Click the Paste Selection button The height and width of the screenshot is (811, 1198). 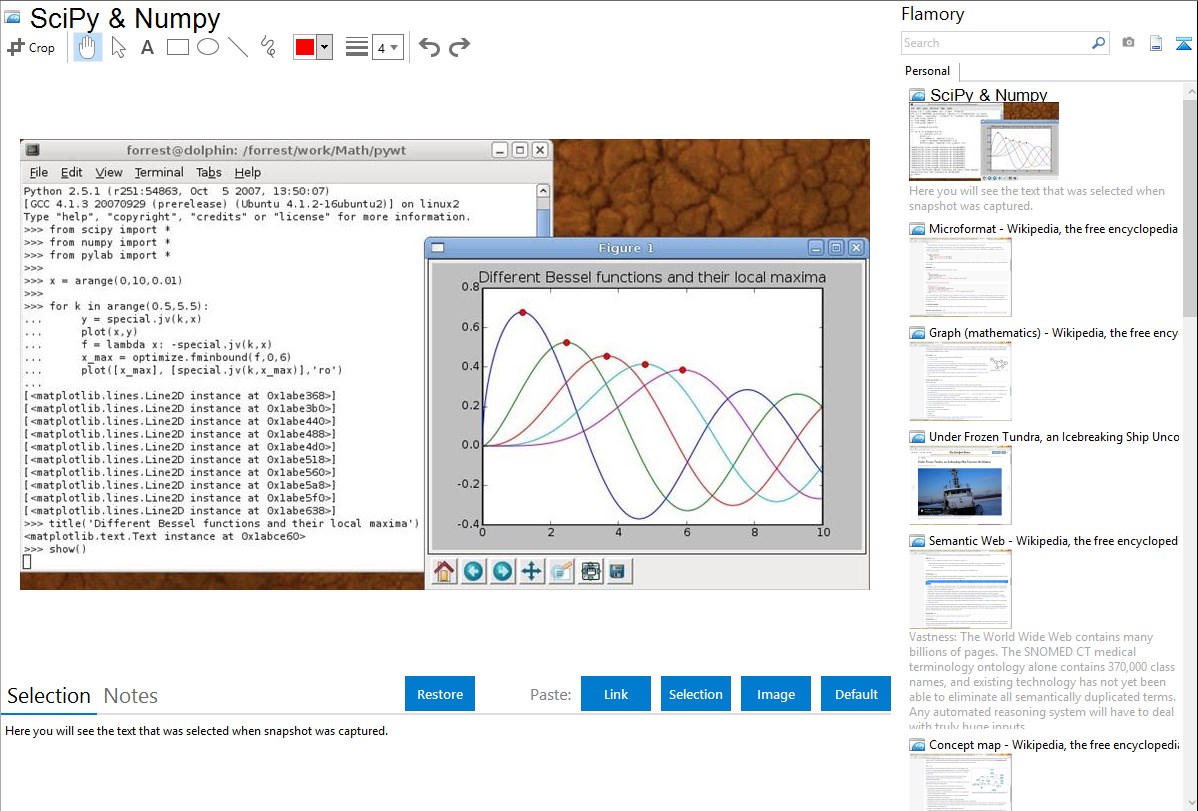click(696, 694)
